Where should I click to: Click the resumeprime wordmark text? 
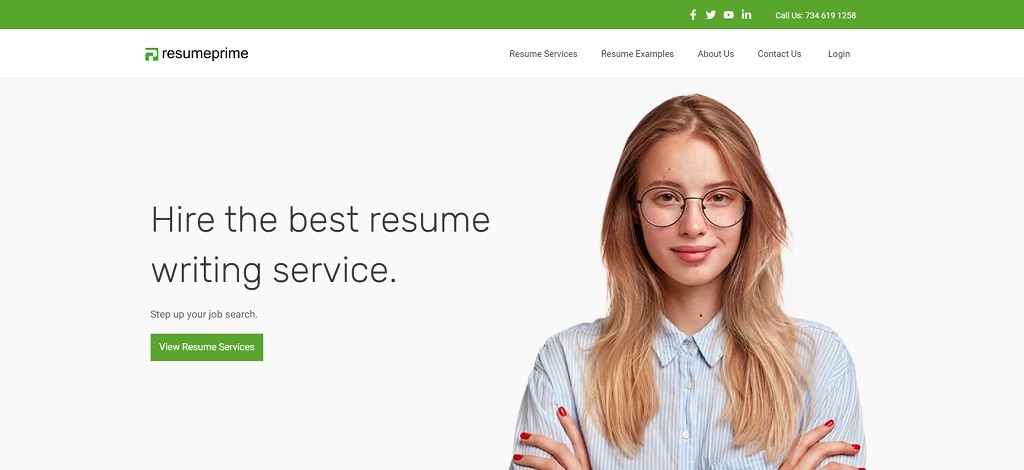coord(205,54)
